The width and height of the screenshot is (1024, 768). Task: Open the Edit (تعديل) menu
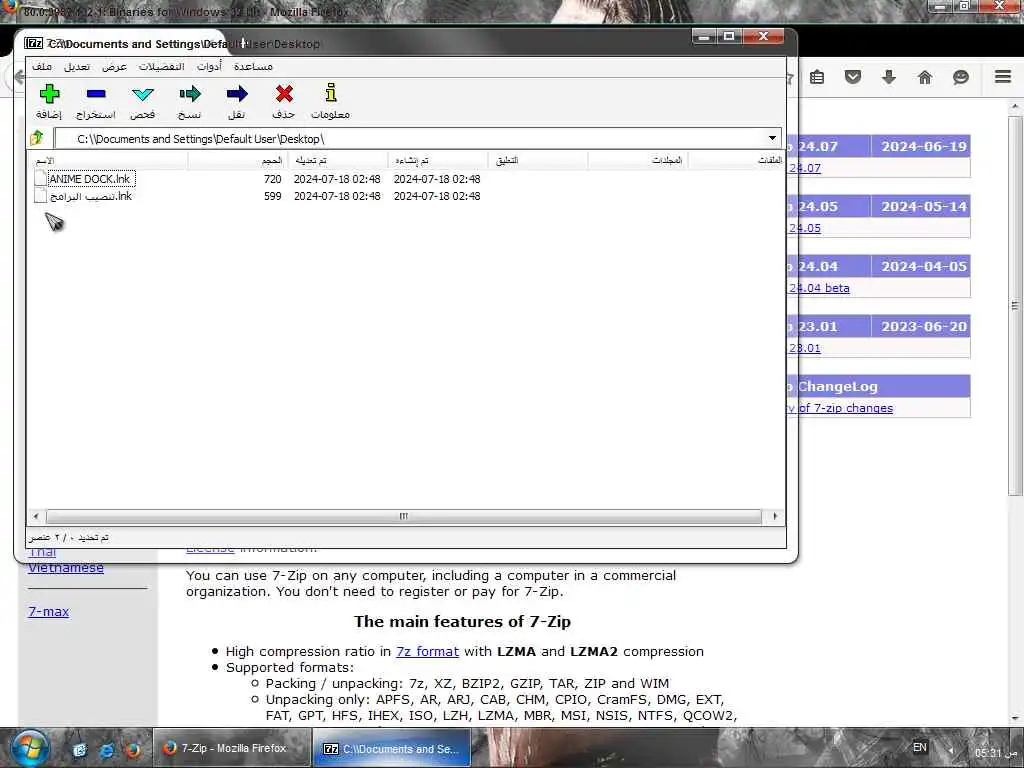(x=77, y=67)
